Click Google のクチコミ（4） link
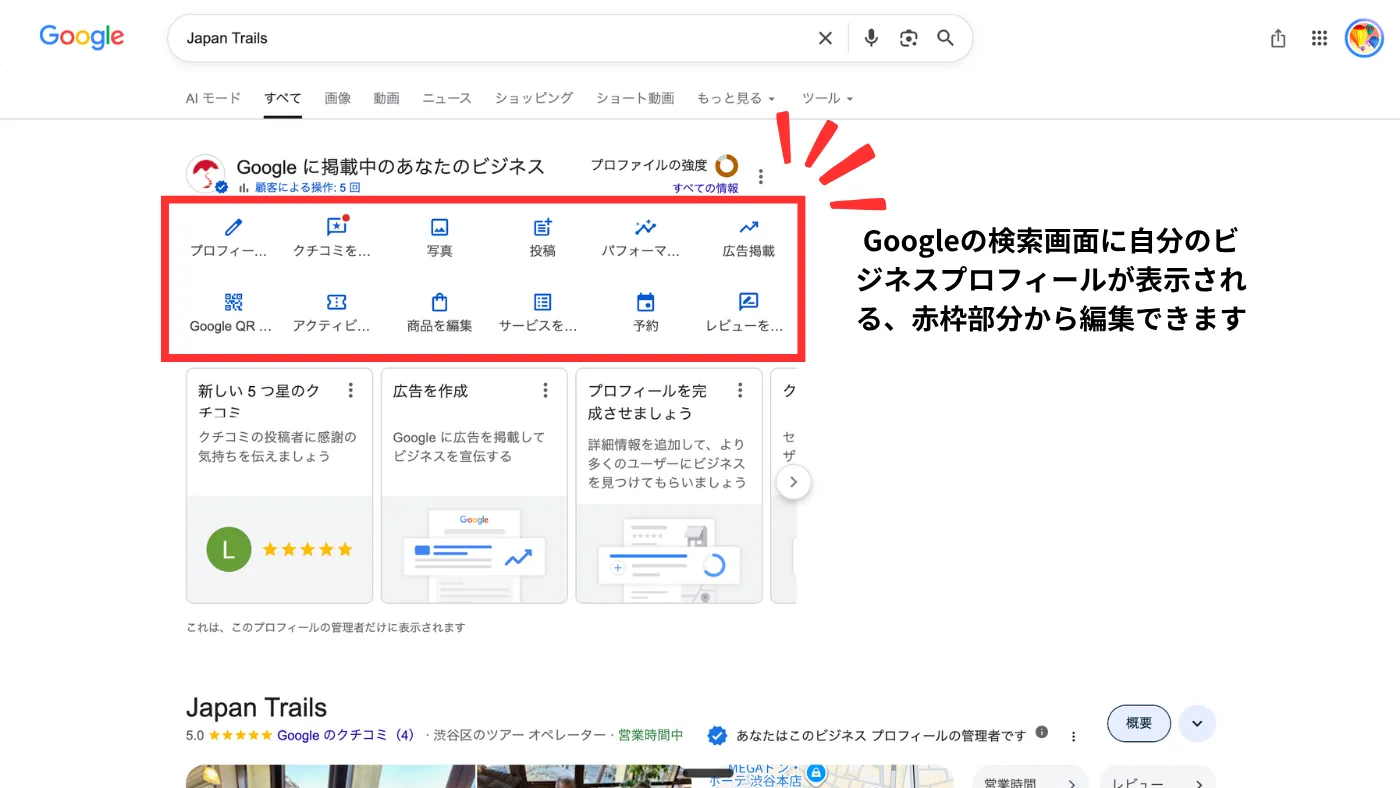Image resolution: width=1400 pixels, height=788 pixels. coord(346,735)
